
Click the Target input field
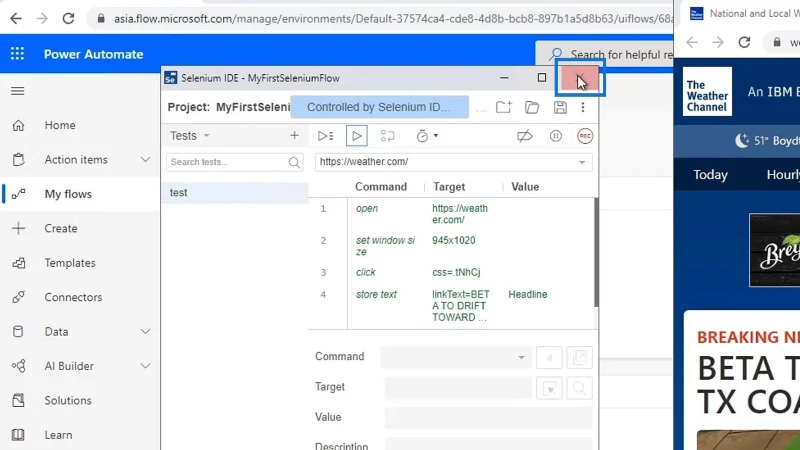[x=458, y=387]
